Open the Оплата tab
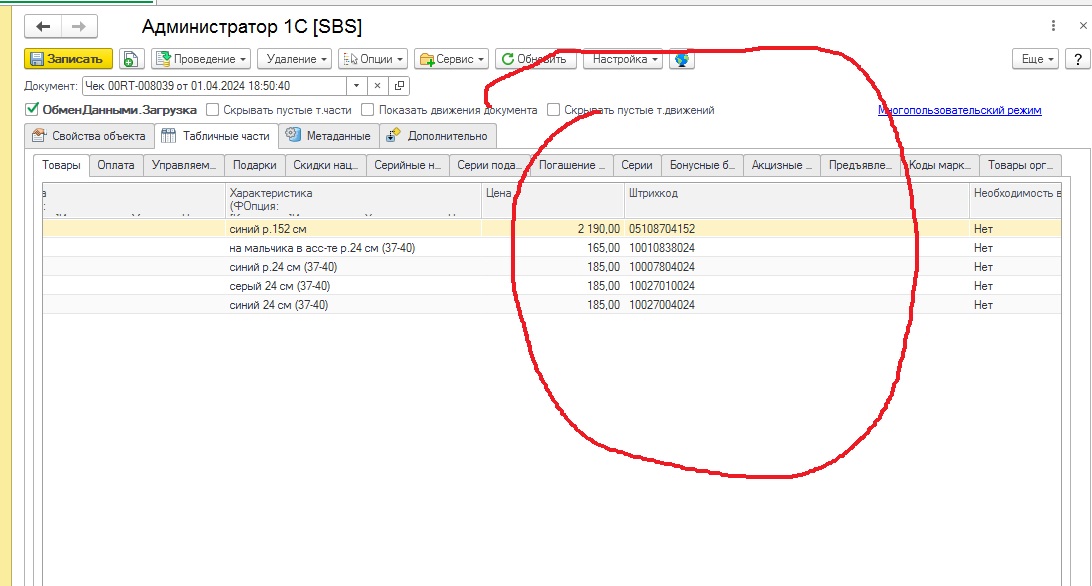The height and width of the screenshot is (586, 1092). [116, 165]
